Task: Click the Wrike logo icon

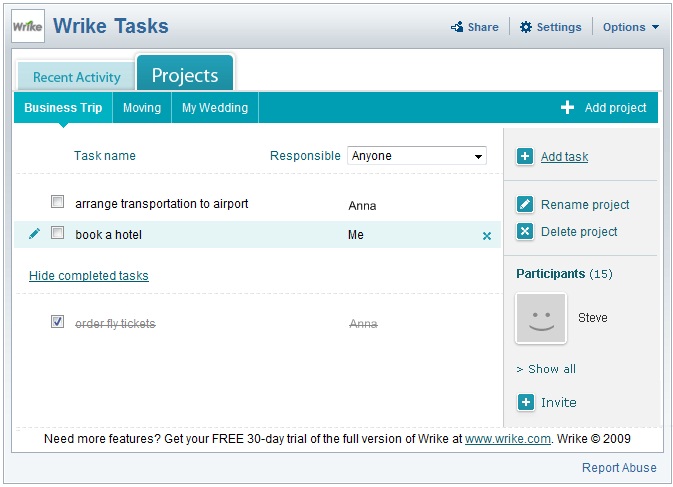Action: pyautogui.click(x=27, y=27)
